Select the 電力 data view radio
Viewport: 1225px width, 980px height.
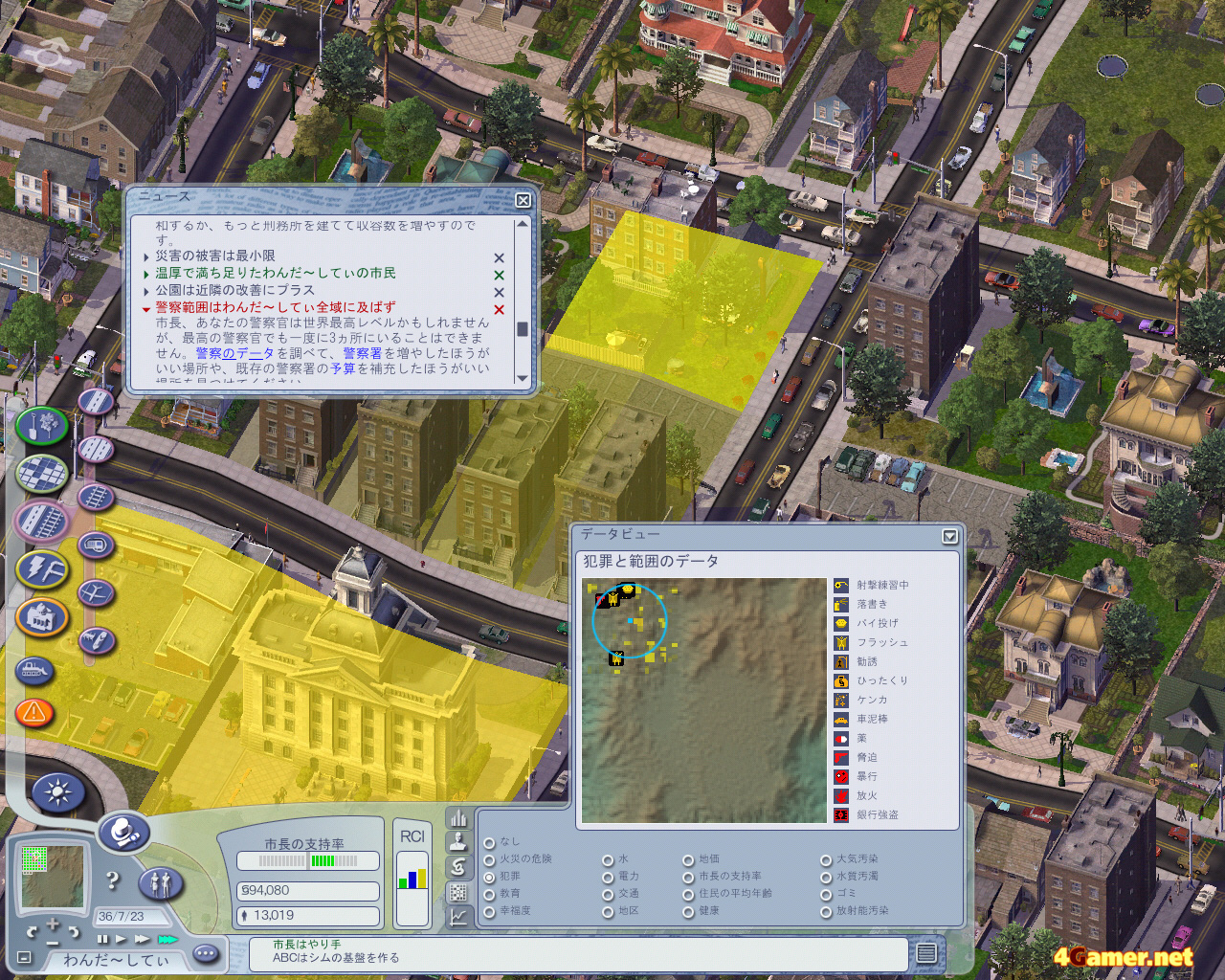tap(608, 877)
